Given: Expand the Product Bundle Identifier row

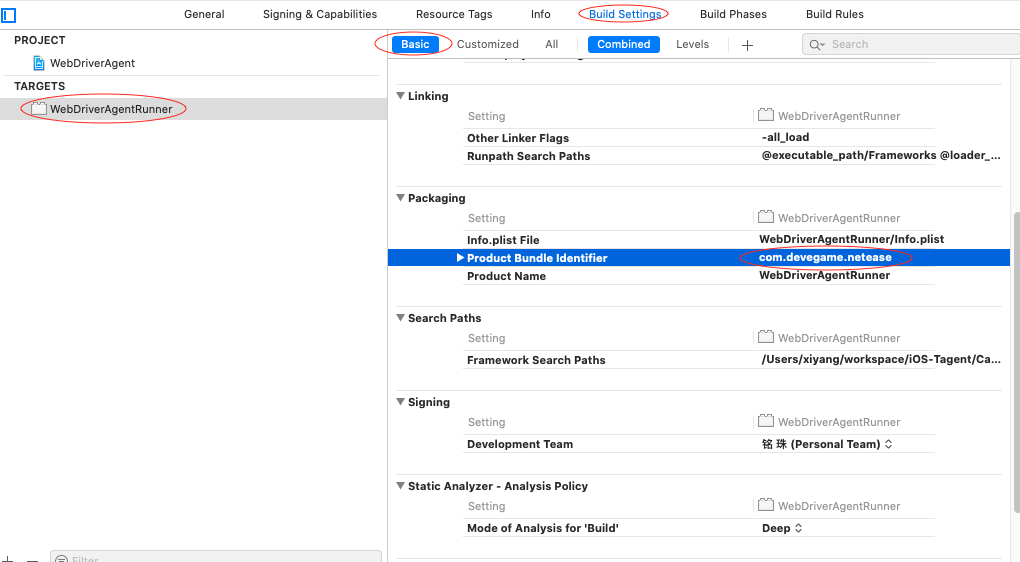Looking at the screenshot, I should (460, 258).
